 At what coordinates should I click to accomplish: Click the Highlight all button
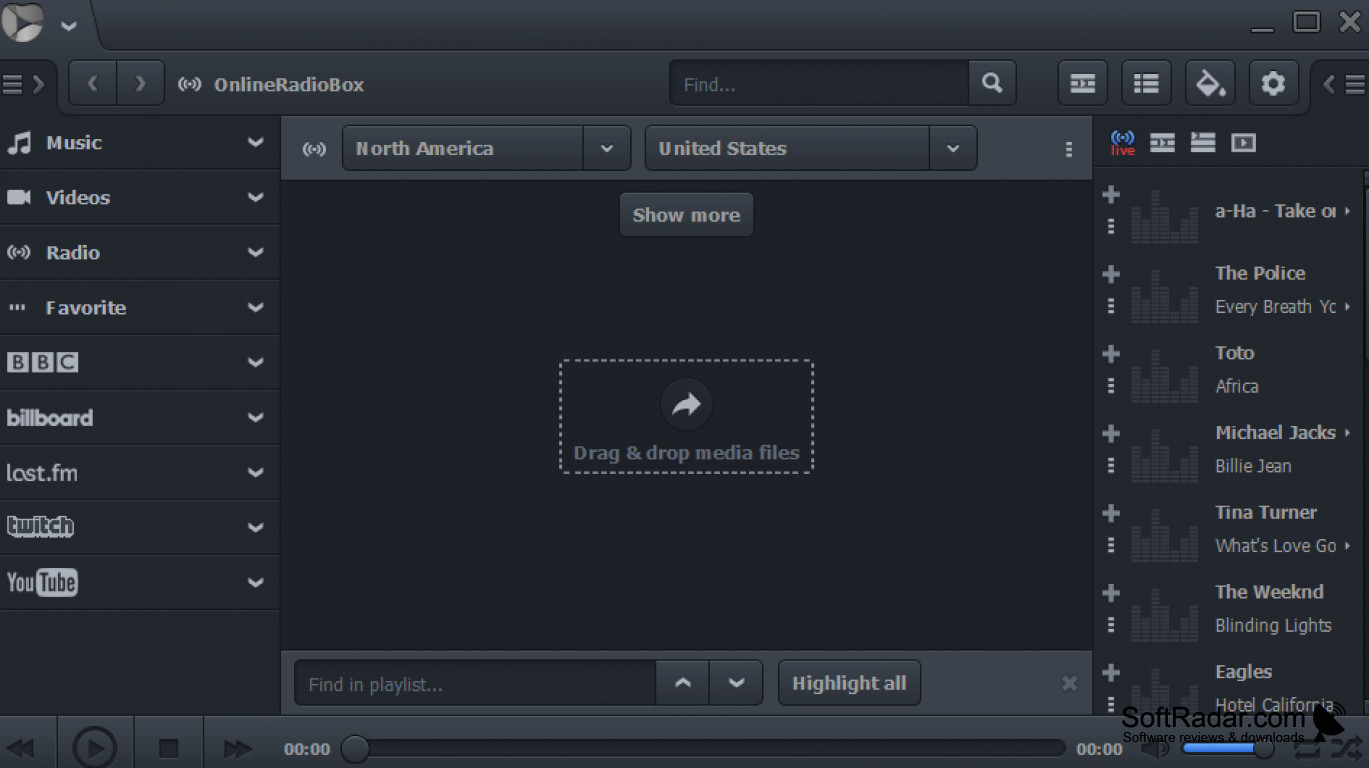[849, 683]
